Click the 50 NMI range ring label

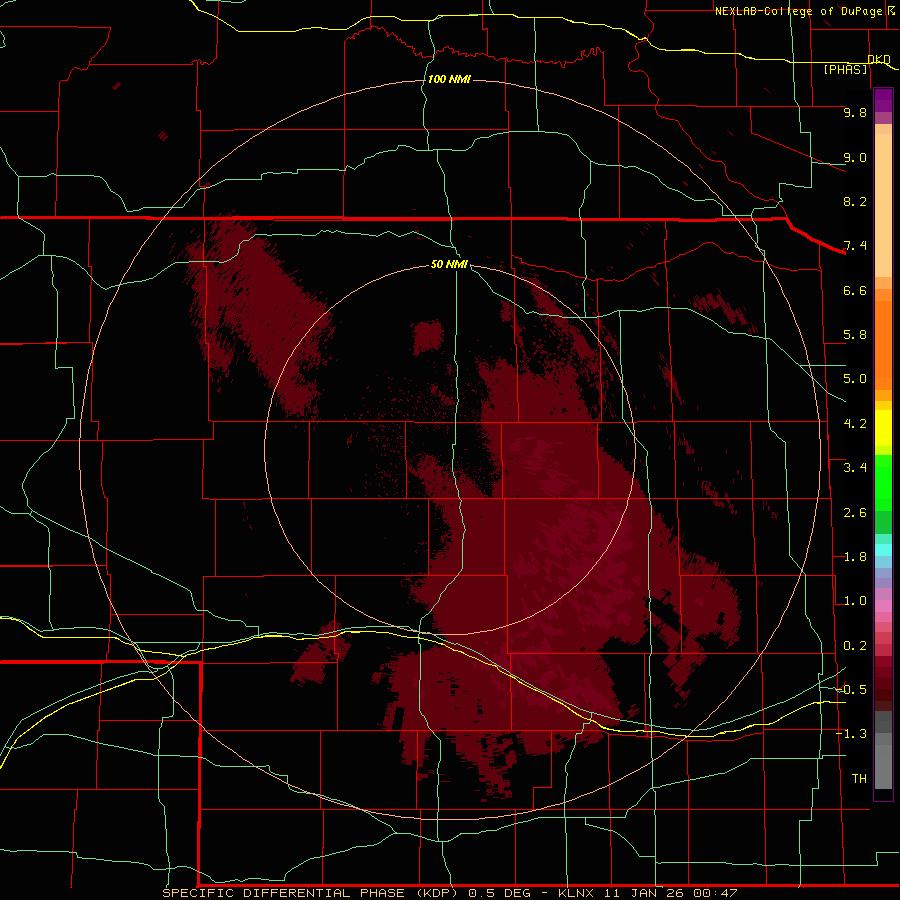449,264
